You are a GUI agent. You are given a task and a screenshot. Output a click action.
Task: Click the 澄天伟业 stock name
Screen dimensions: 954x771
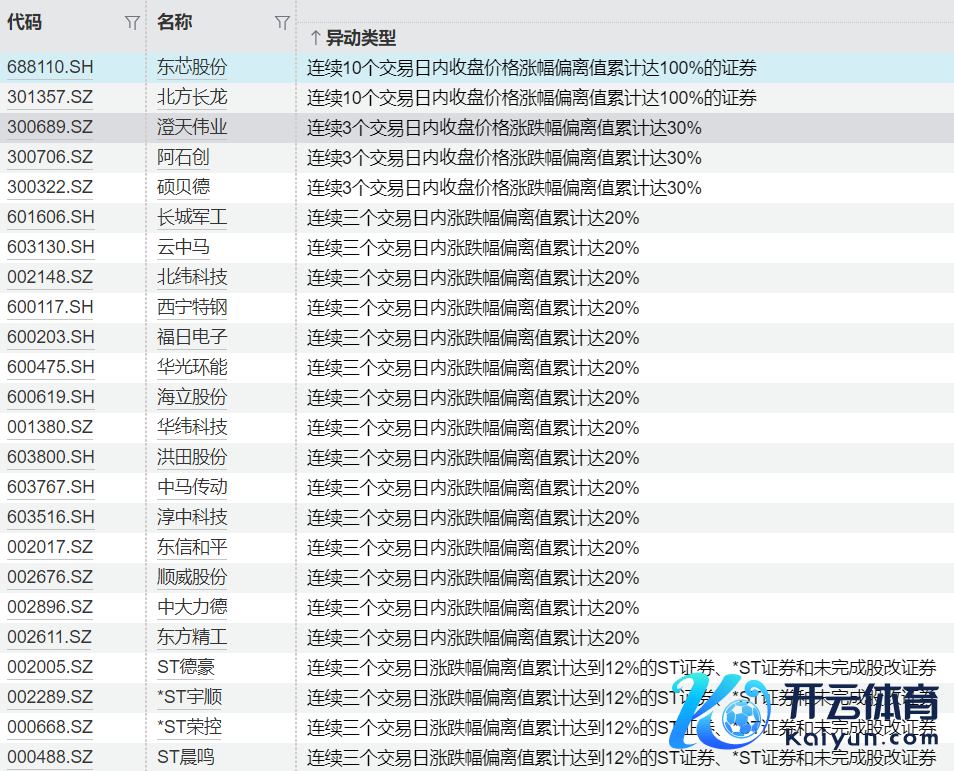coord(192,128)
